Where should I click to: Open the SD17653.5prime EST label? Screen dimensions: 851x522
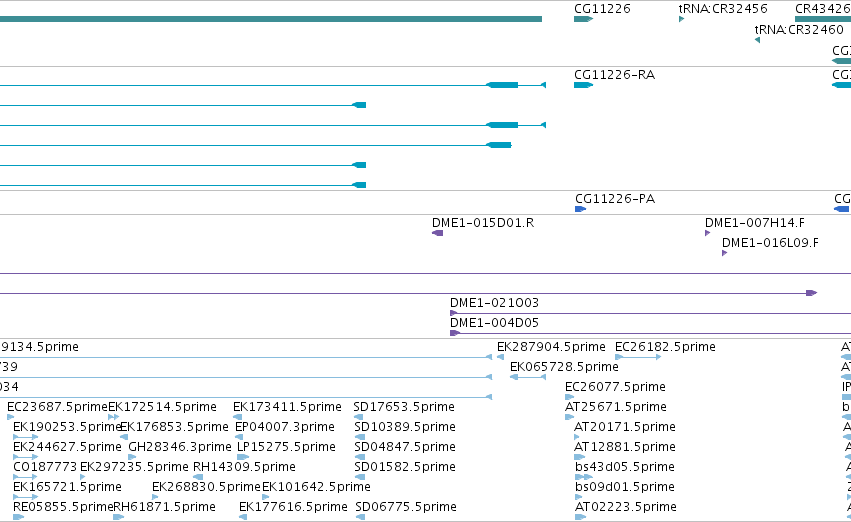click(404, 407)
